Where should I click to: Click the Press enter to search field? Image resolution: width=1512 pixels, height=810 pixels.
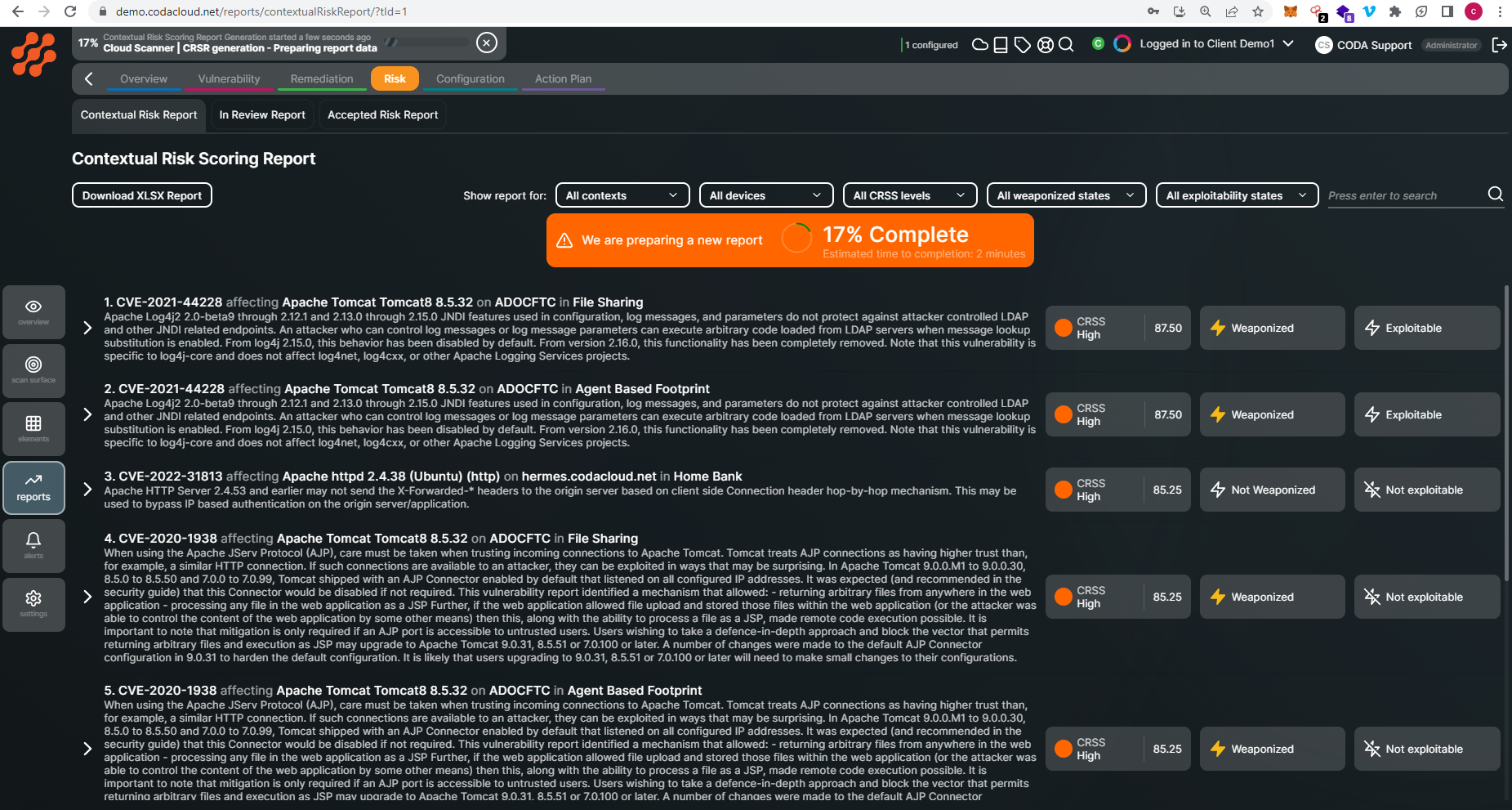point(1405,195)
